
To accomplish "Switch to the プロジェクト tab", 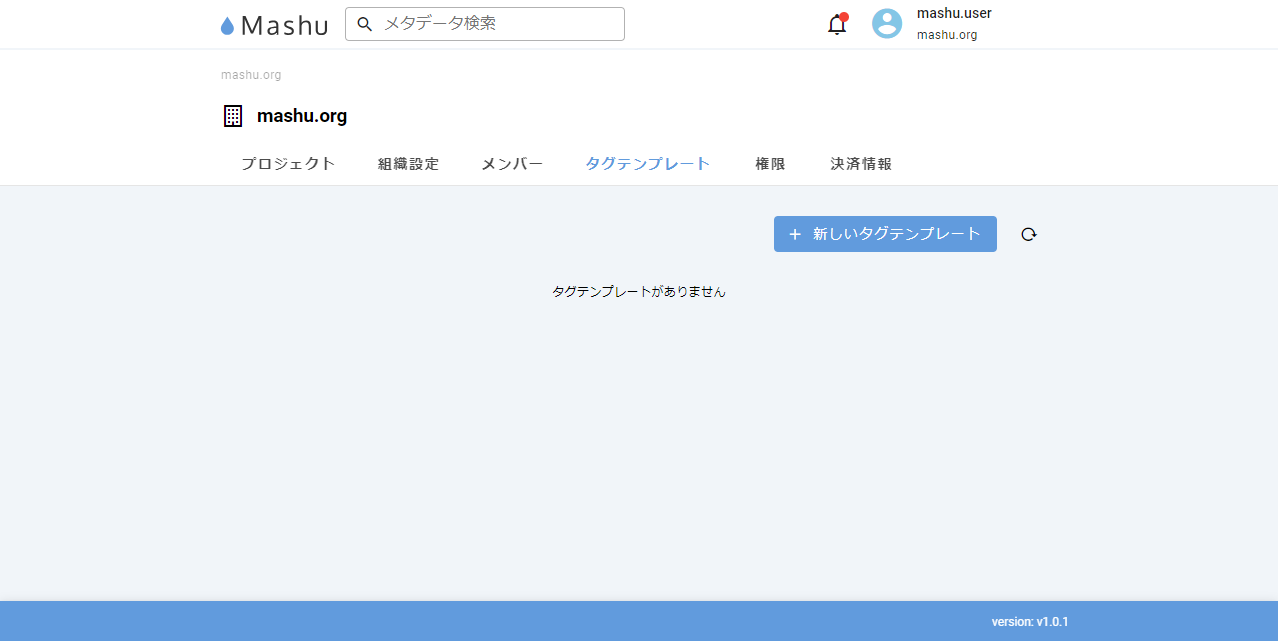I will (288, 164).
